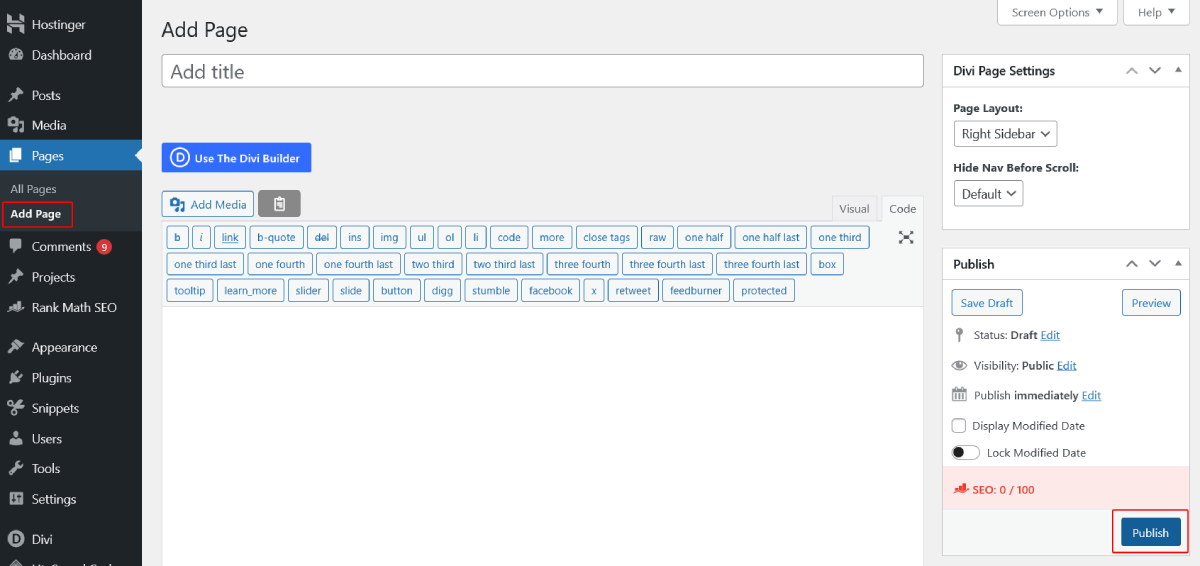Open the Hide Nav Before Scroll dropdown
Screen dimensions: 1200x566
[x=988, y=194]
